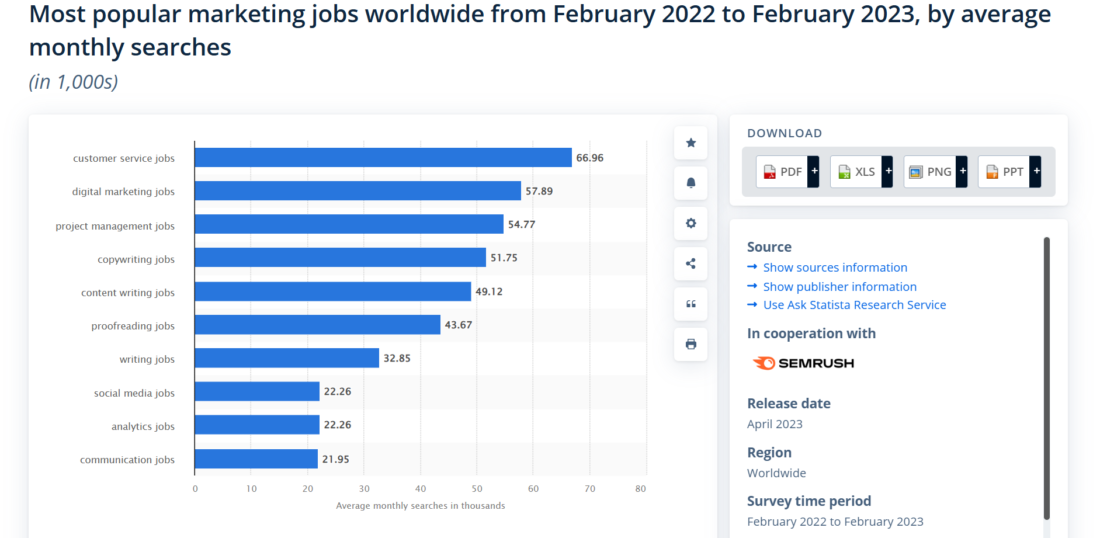Expand the plus next to PDF

[x=813, y=172]
